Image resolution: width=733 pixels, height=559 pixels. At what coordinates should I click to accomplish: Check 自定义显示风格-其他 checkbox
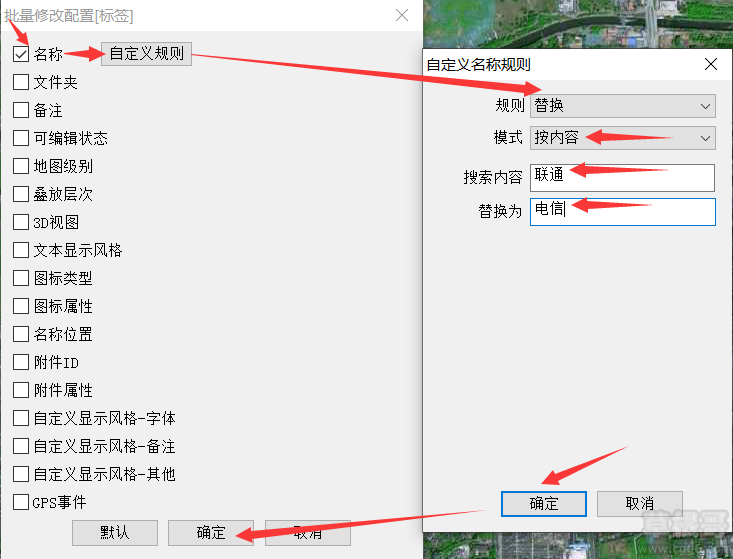click(x=21, y=474)
